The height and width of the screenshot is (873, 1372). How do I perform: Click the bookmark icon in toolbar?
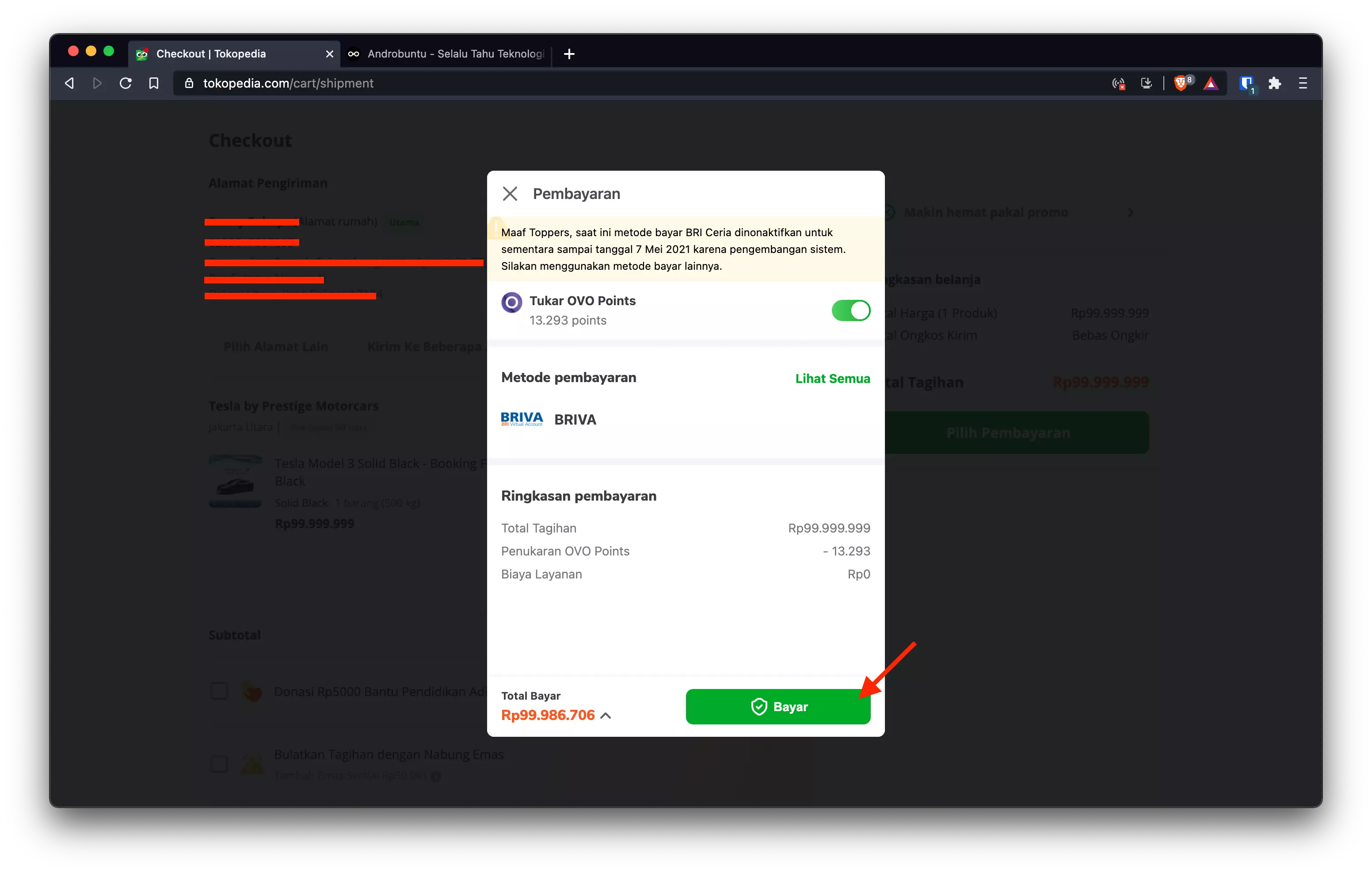click(x=154, y=83)
